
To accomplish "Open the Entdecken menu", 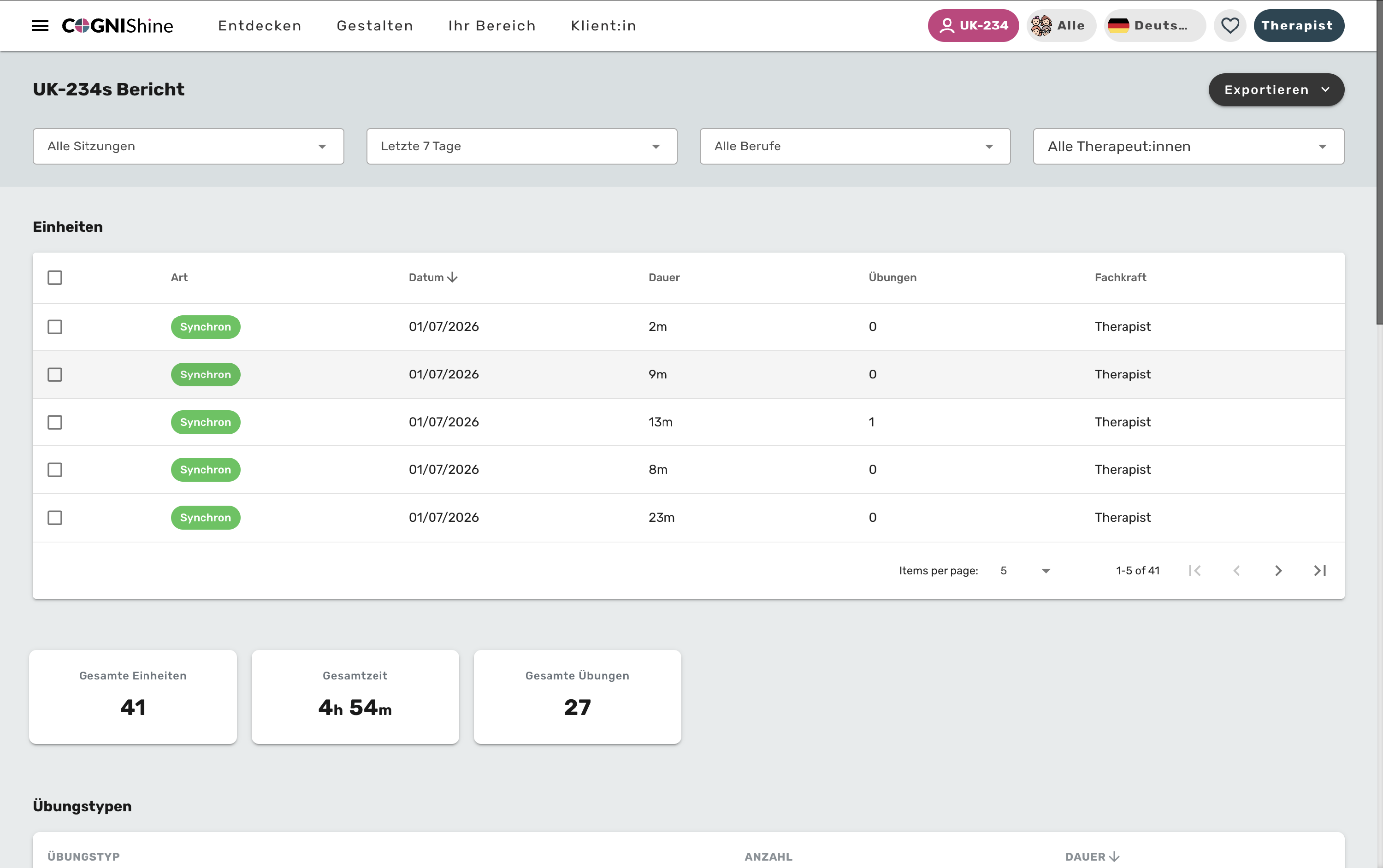I will click(x=260, y=26).
